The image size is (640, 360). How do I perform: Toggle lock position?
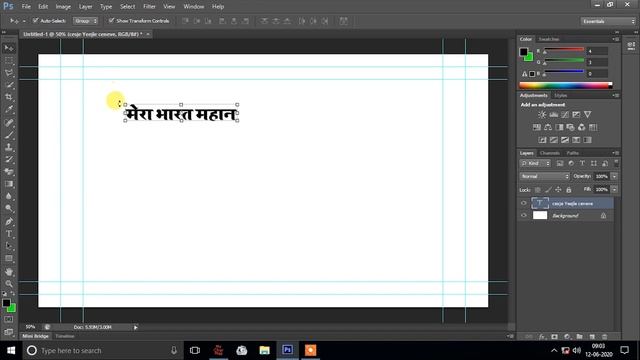(x=558, y=190)
